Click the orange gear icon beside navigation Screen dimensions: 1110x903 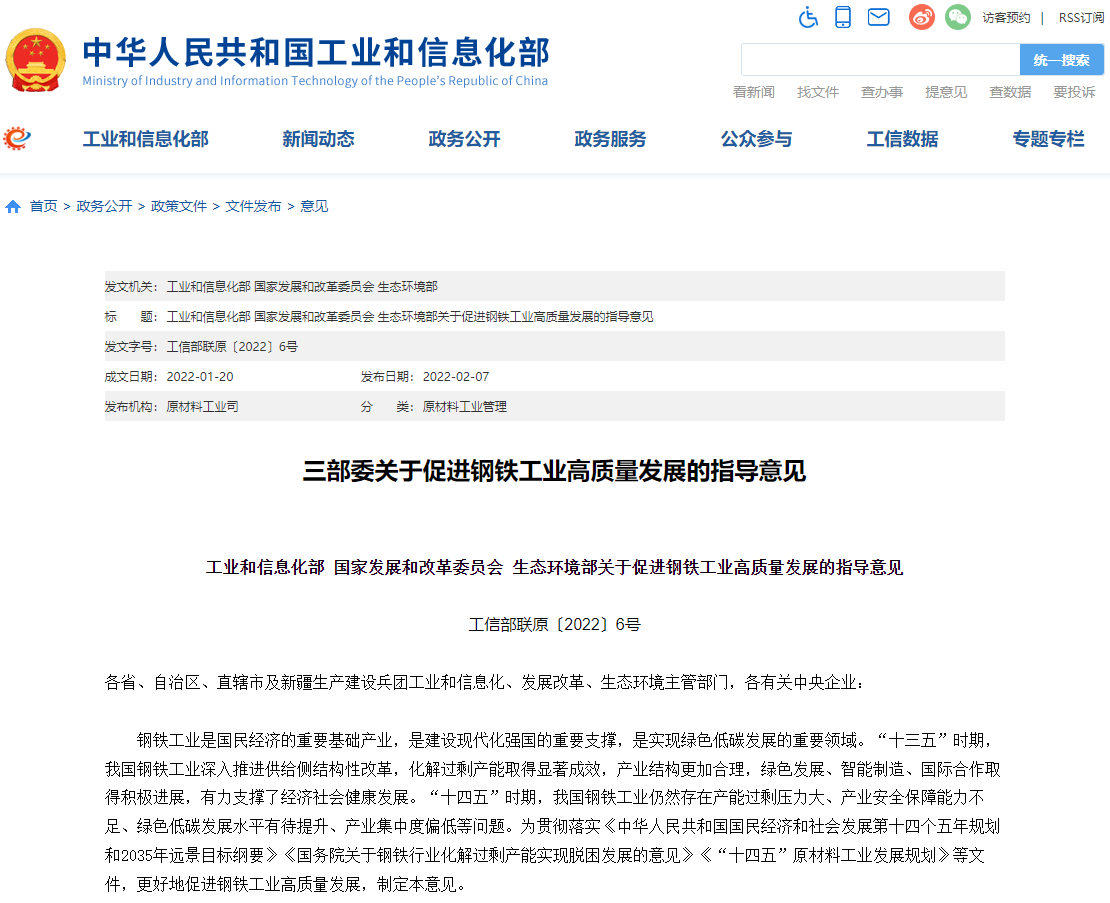[x=17, y=138]
